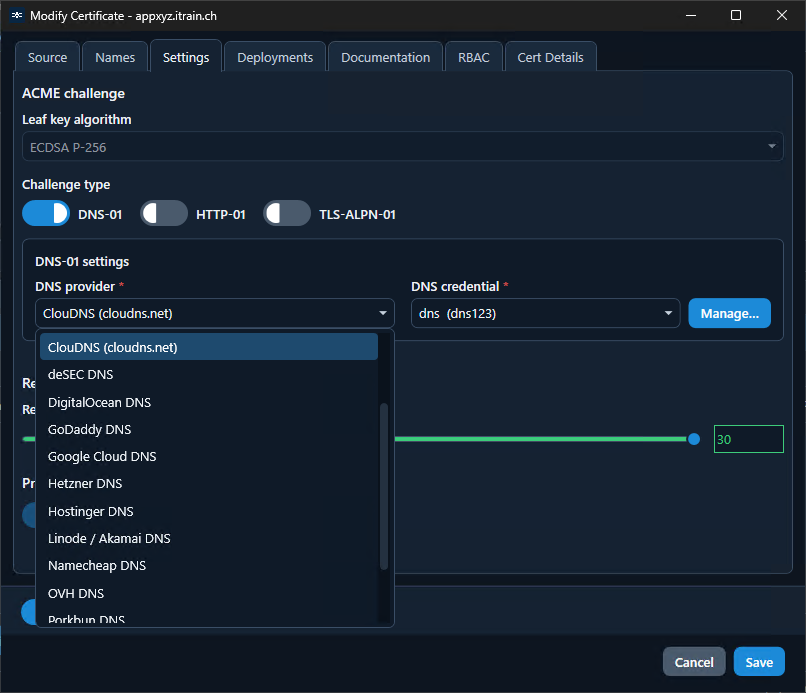Enable the HTTP-01 challenge toggle
This screenshot has height=693, width=806.
coord(164,213)
